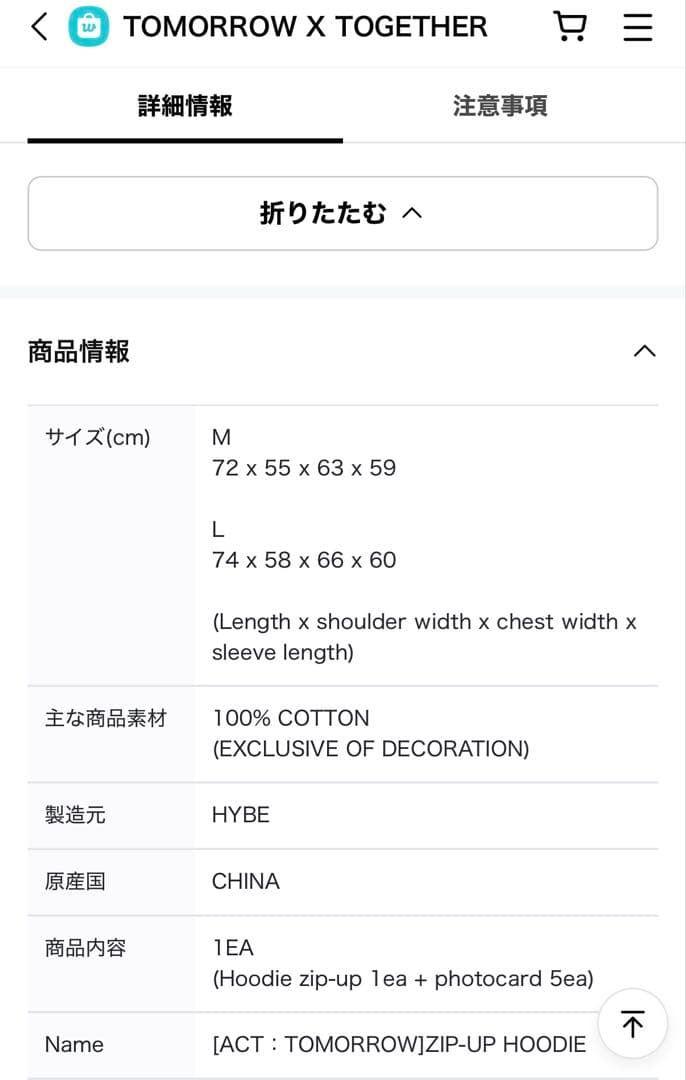Viewport: 686px width, 1080px height.
Task: Select the L size measurements 74 x 58 x 66 x 60
Action: click(304, 560)
